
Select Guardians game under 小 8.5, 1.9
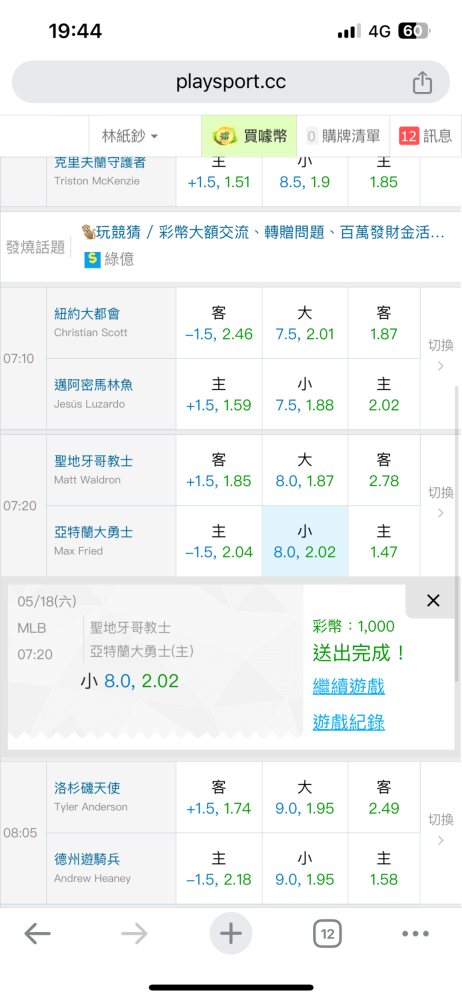[x=304, y=181]
